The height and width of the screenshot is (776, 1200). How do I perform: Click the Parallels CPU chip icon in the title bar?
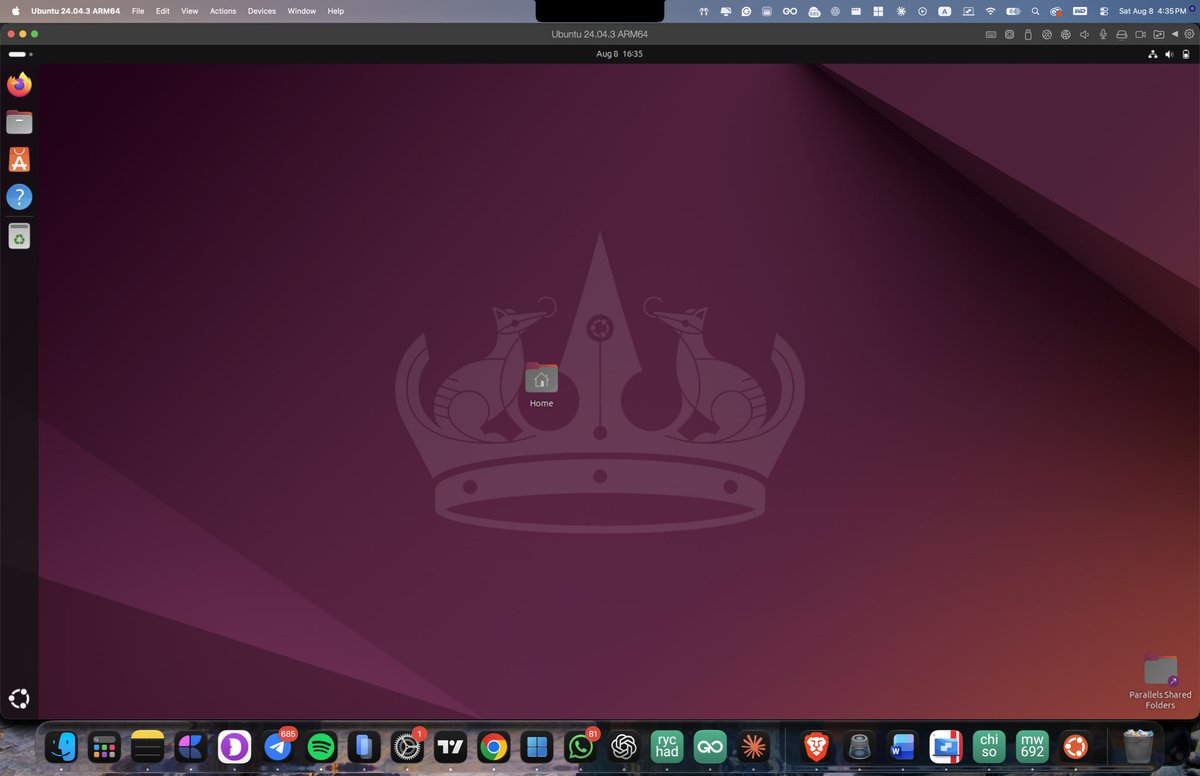click(x=1009, y=34)
